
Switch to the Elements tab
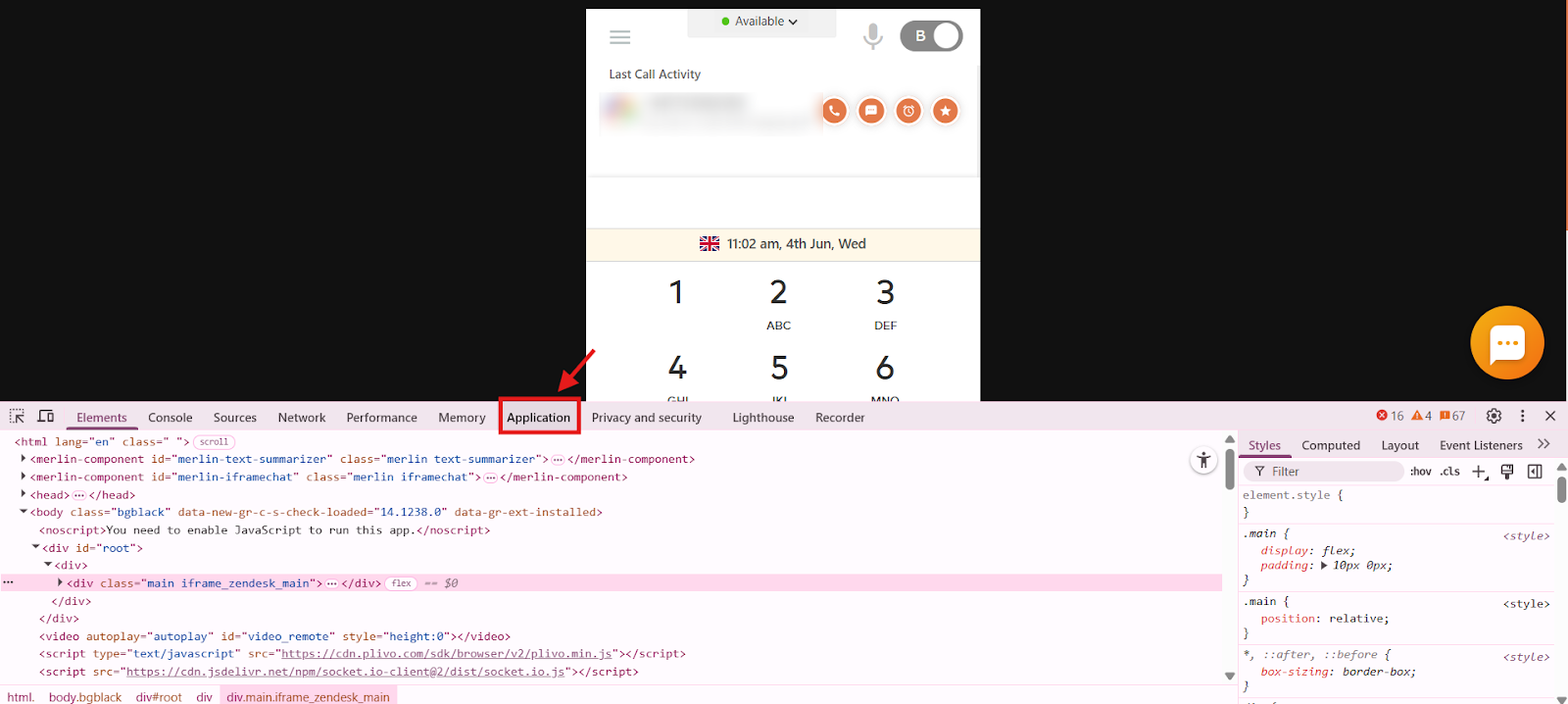click(102, 418)
